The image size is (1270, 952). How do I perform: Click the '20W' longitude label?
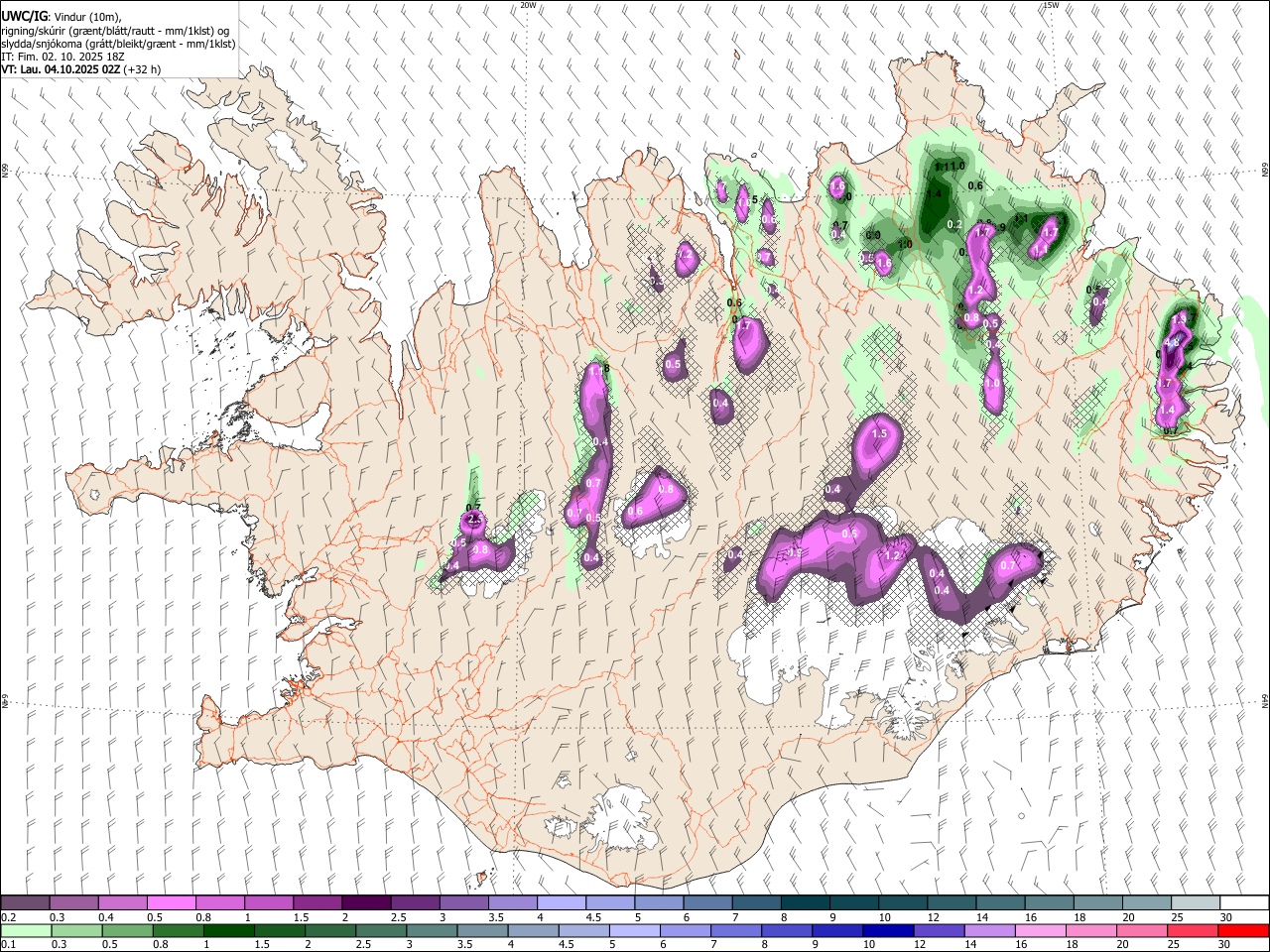coord(528,5)
